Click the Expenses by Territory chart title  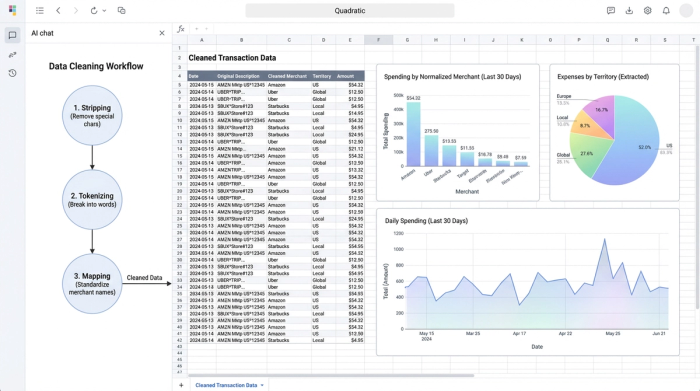coord(603,77)
